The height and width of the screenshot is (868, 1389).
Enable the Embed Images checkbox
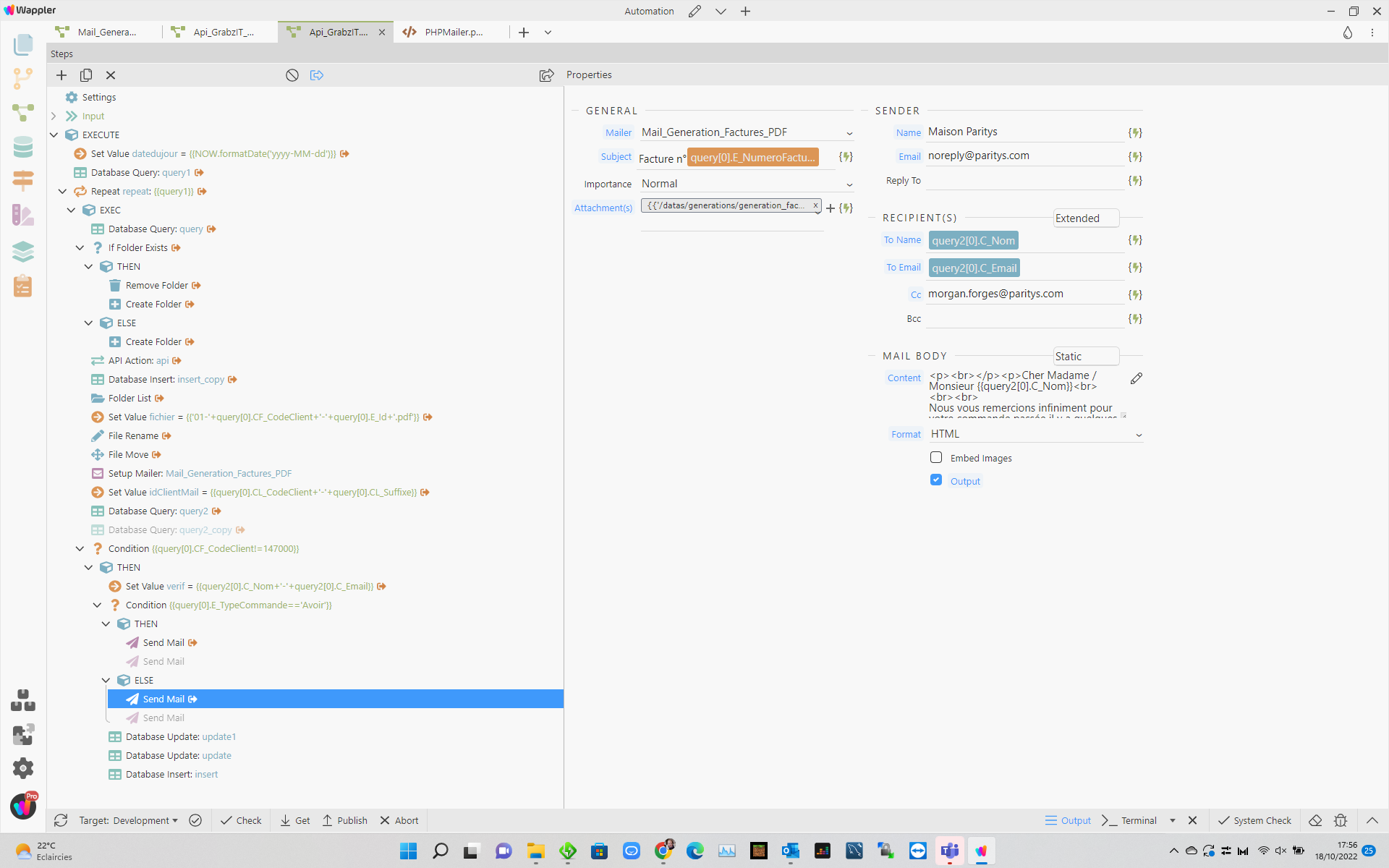pos(936,457)
